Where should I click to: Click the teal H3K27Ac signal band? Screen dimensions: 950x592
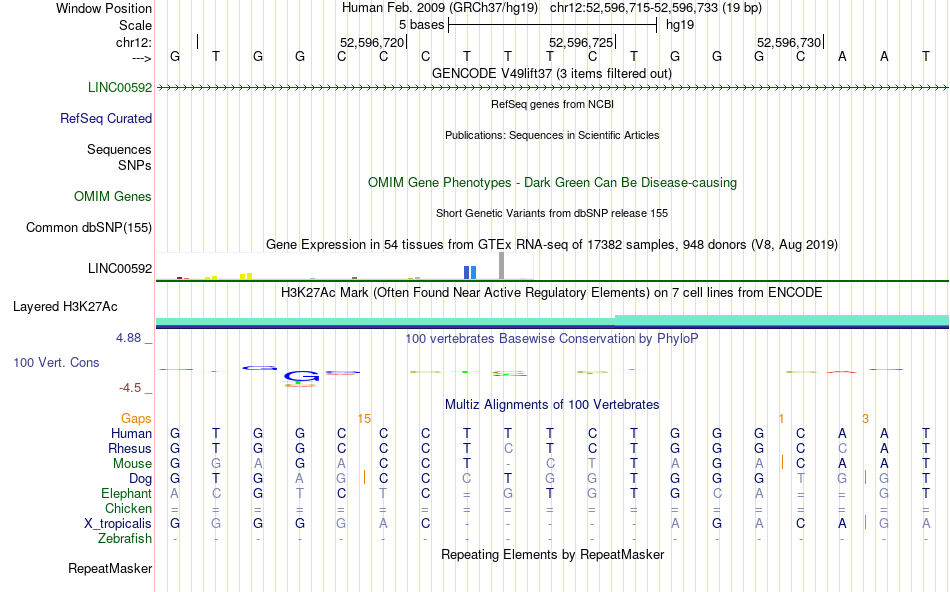(552, 321)
